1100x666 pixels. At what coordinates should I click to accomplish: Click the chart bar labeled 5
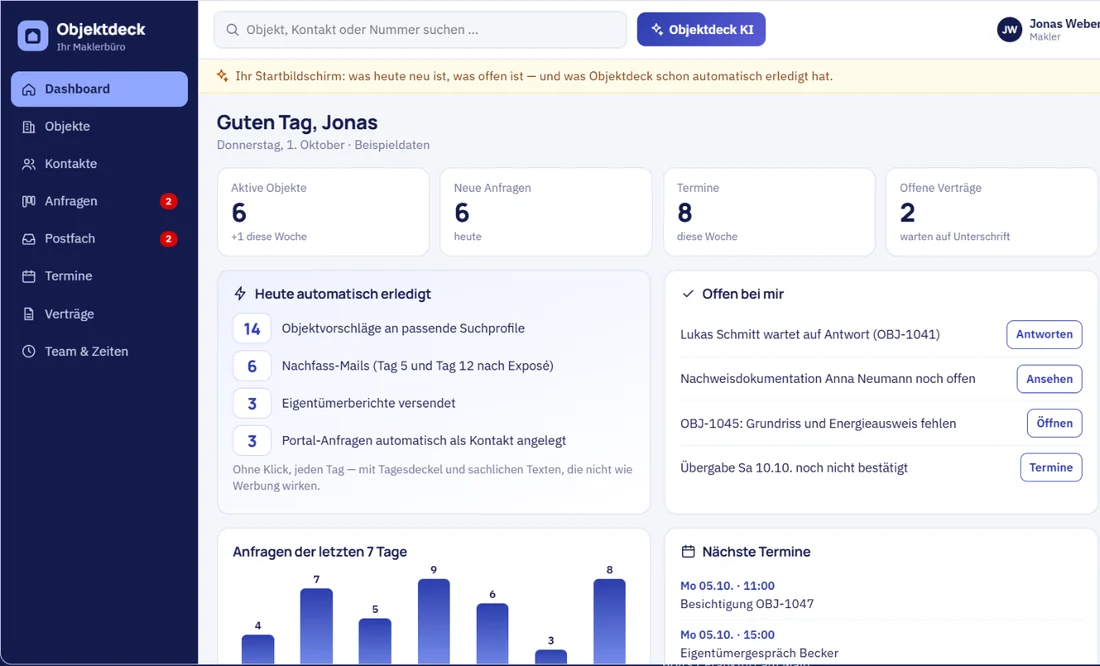(375, 641)
